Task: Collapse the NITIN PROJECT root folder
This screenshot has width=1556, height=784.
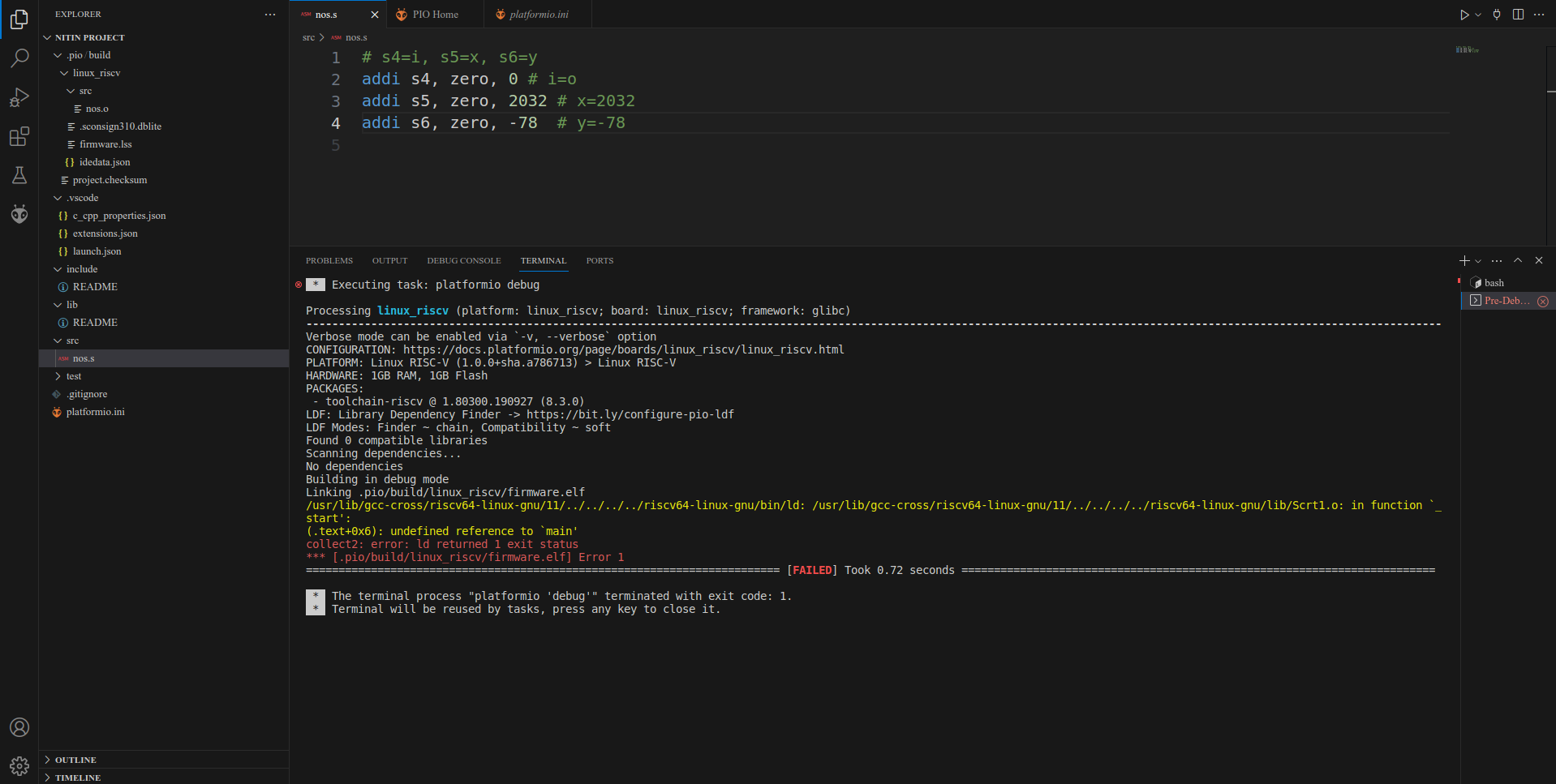Action: [x=164, y=37]
